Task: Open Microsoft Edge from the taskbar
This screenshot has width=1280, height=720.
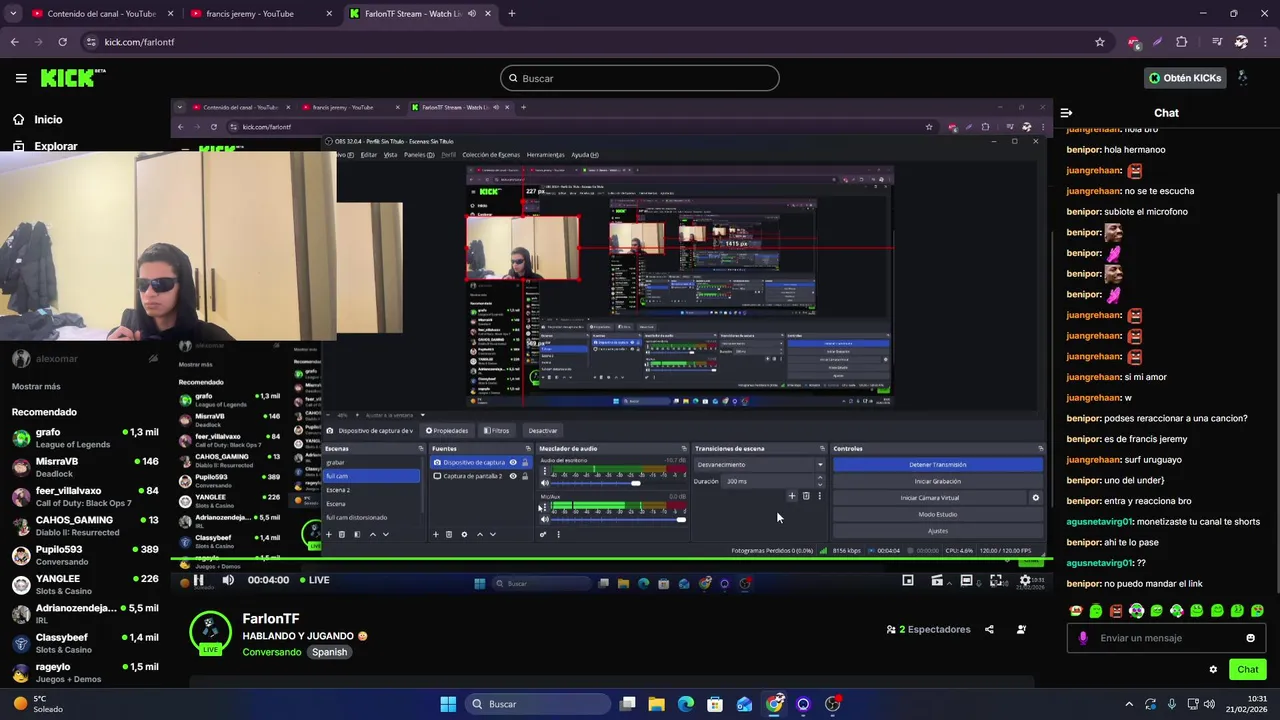Action: click(x=686, y=704)
